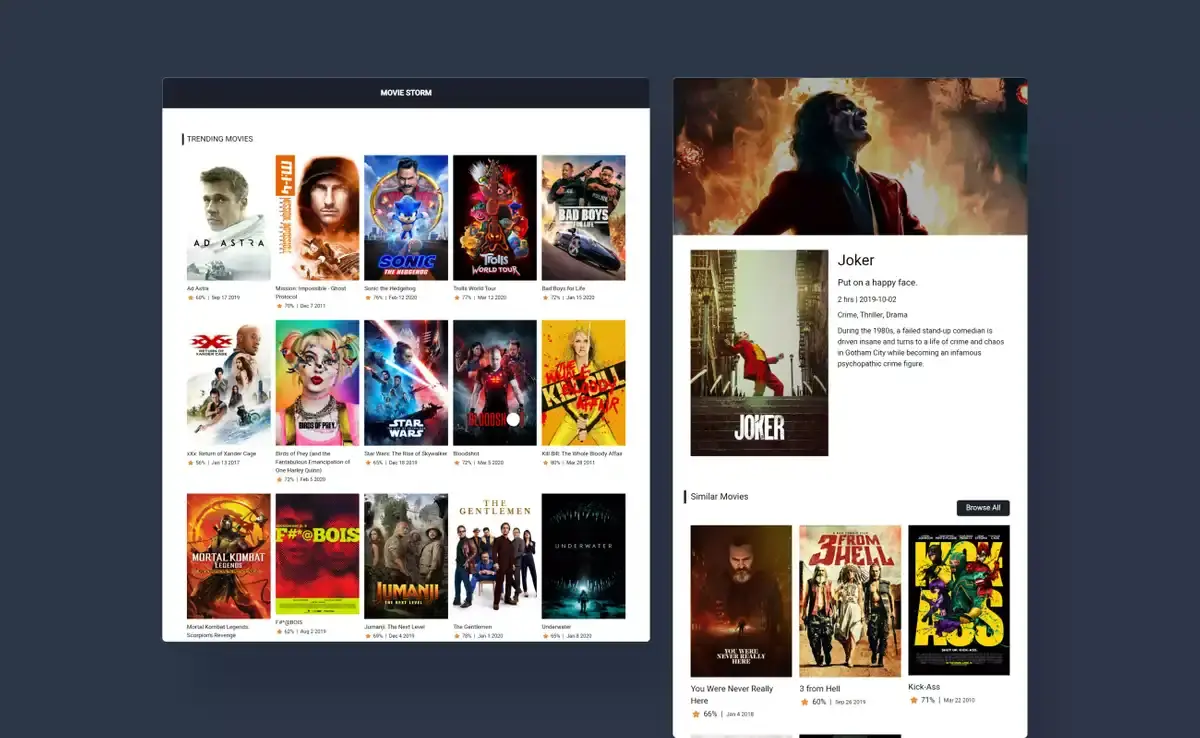This screenshot has height=738, width=1200.
Task: Click the "Star Wars: The Rise of Skywalker" title
Action: click(x=406, y=453)
